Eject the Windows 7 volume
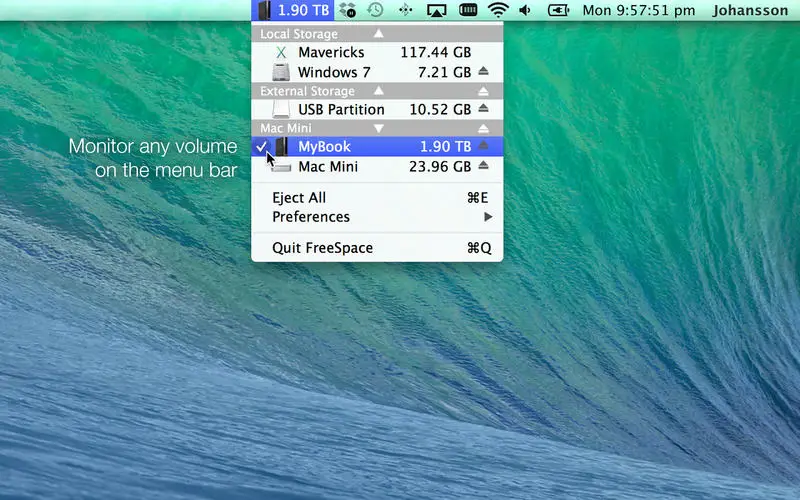 [x=483, y=71]
